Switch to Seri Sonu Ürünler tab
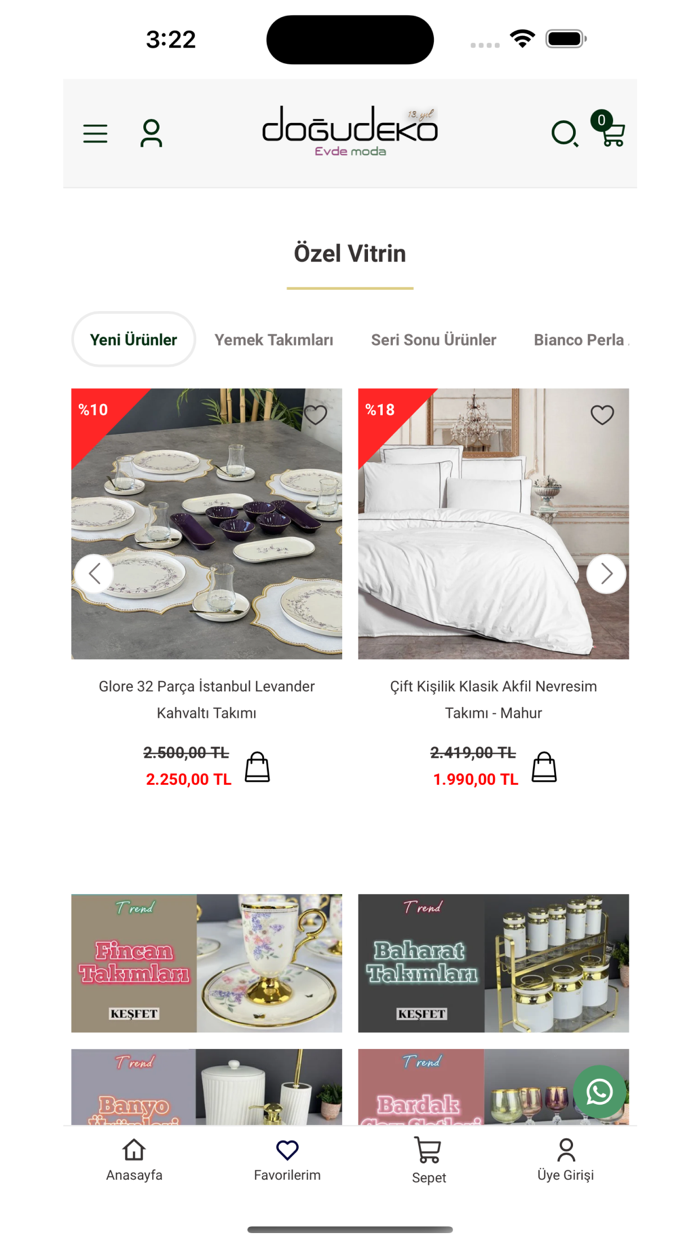Viewport: 700px width, 1244px height. coord(433,340)
